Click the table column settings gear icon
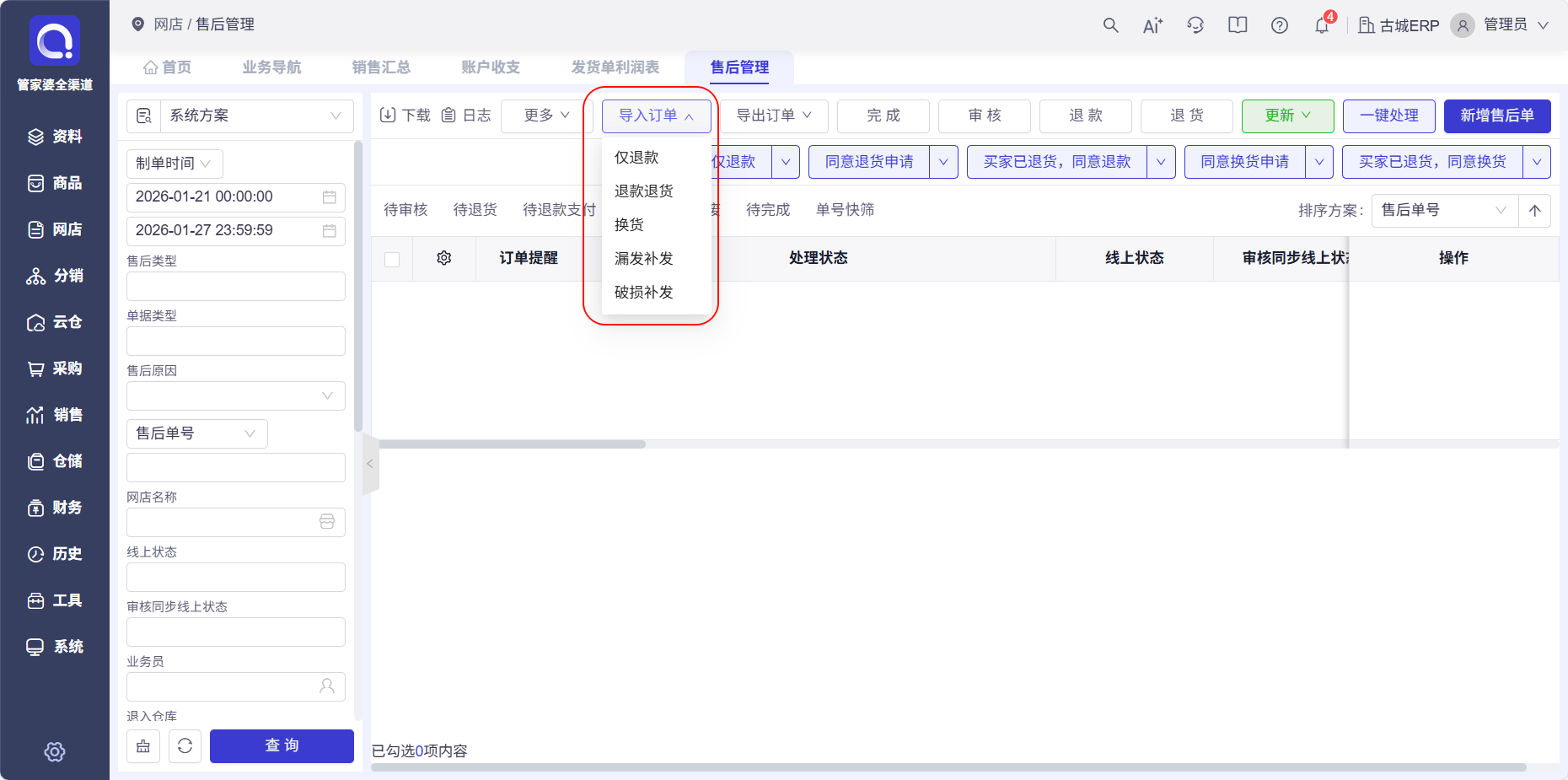This screenshot has height=780, width=1568. 444,258
